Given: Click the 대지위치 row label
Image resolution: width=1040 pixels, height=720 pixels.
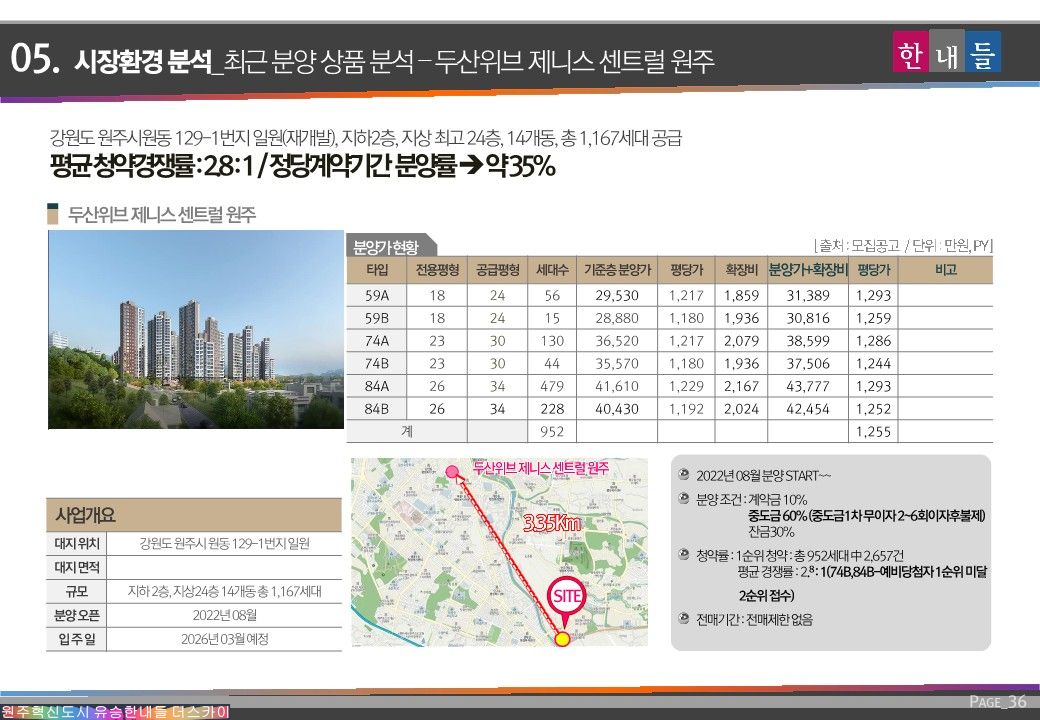Looking at the screenshot, I should click(77, 544).
